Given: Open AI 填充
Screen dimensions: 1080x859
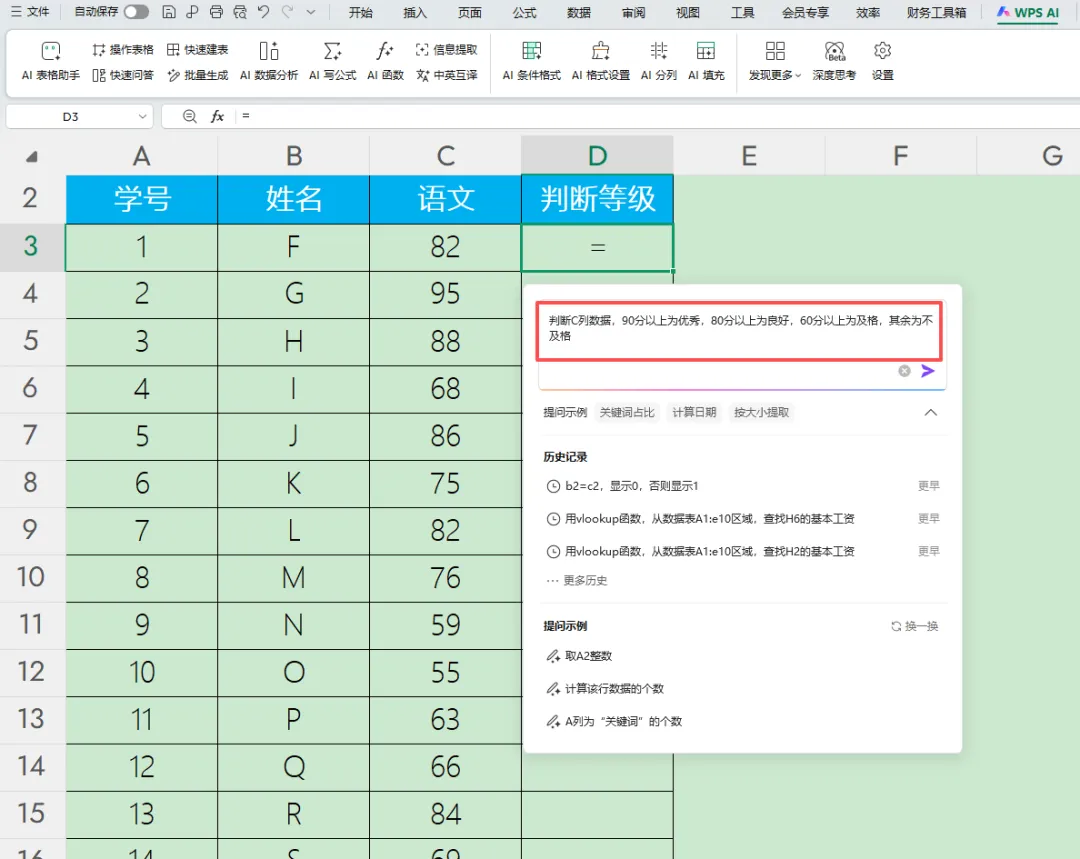Looking at the screenshot, I should [x=706, y=61].
